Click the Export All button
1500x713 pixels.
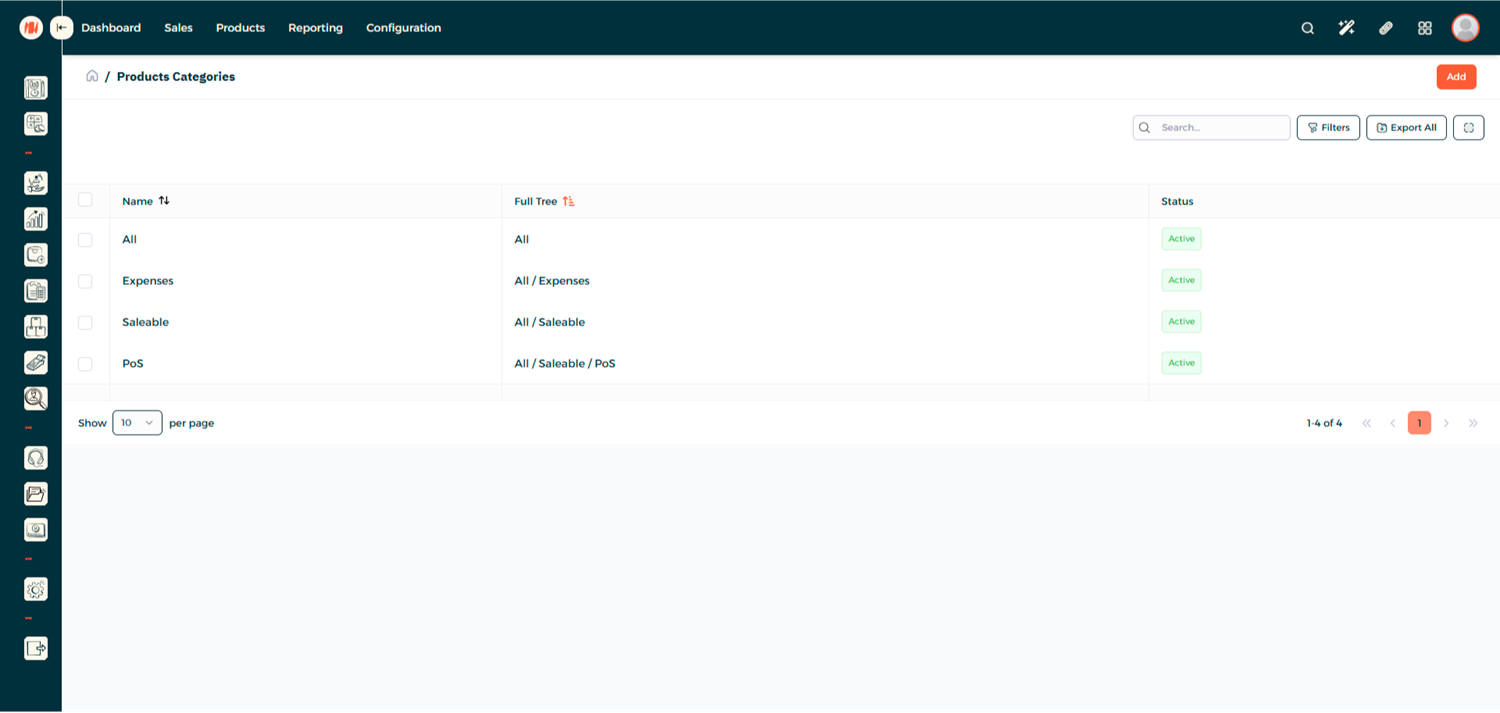pos(1406,128)
